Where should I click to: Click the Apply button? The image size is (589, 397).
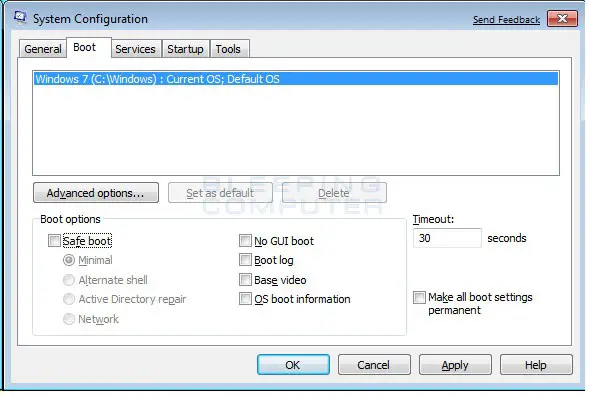pos(455,365)
